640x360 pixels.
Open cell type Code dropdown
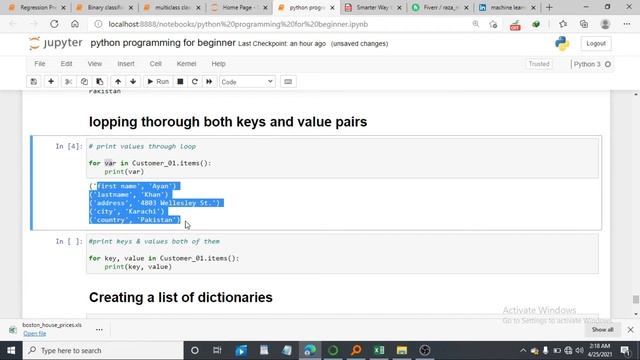(247, 82)
